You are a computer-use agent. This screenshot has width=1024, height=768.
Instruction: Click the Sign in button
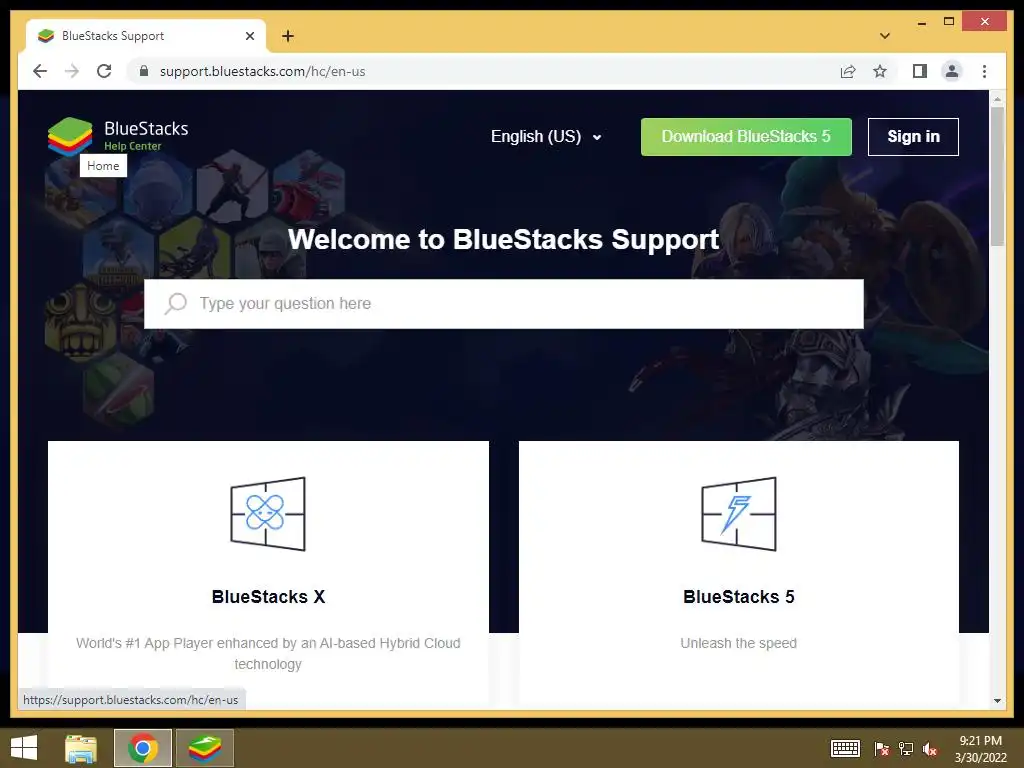coord(913,136)
